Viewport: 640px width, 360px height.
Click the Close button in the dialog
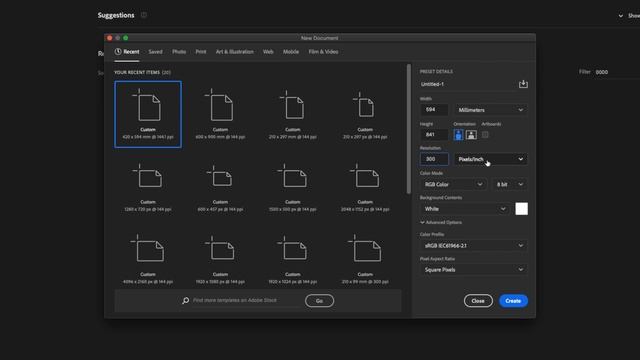click(478, 301)
